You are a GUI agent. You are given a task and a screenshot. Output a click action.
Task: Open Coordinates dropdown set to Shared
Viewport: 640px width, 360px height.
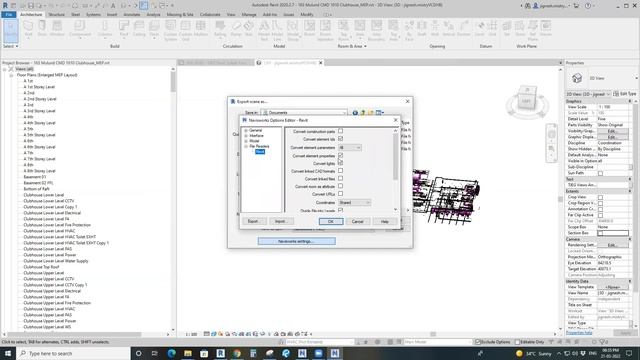coord(354,202)
